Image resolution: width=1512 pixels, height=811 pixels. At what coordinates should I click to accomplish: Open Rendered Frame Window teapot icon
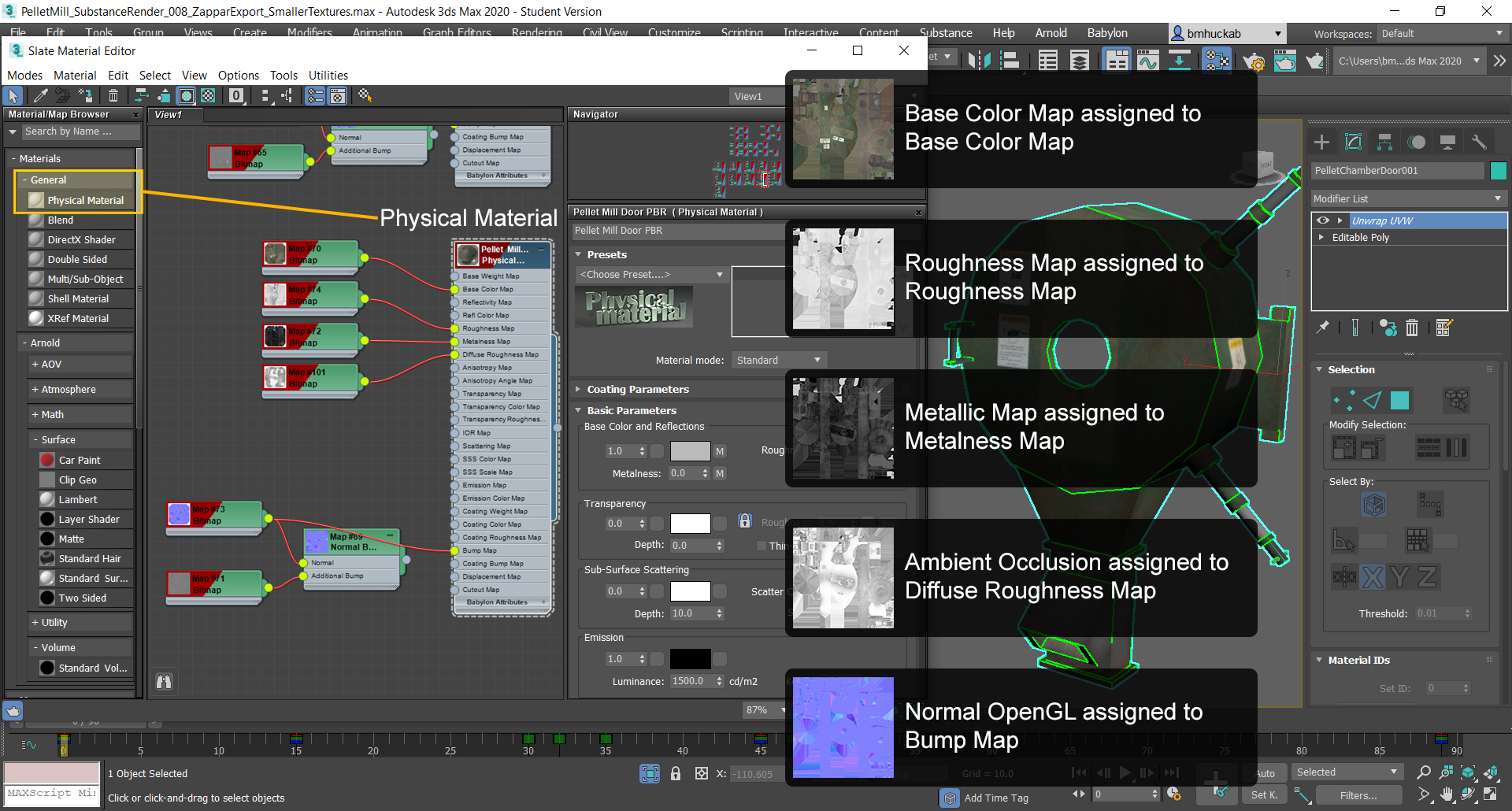tap(1284, 61)
